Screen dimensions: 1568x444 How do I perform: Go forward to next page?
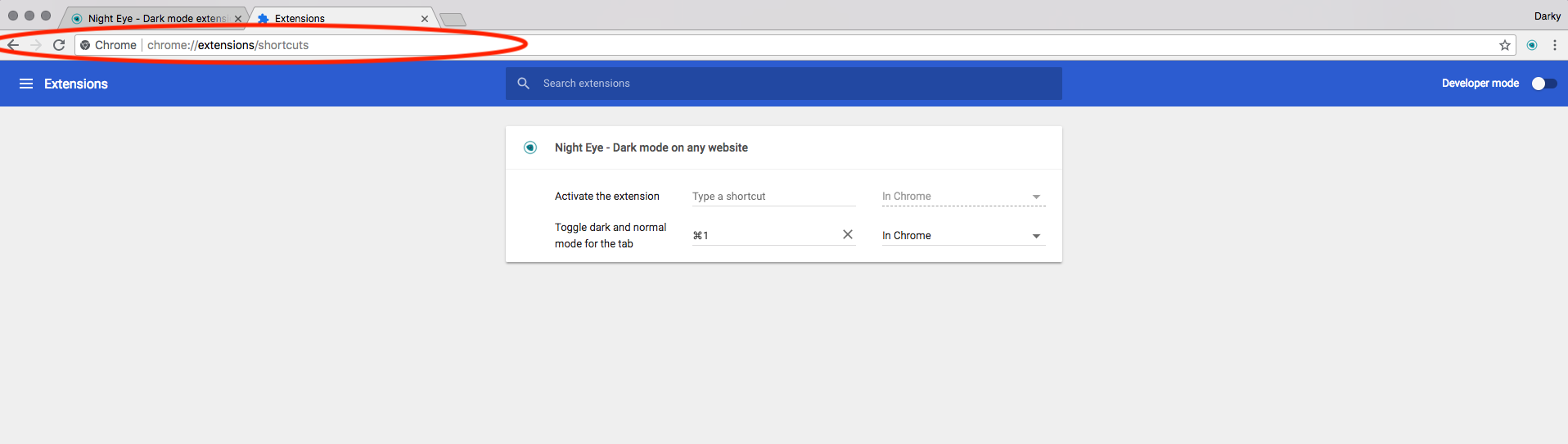point(35,45)
